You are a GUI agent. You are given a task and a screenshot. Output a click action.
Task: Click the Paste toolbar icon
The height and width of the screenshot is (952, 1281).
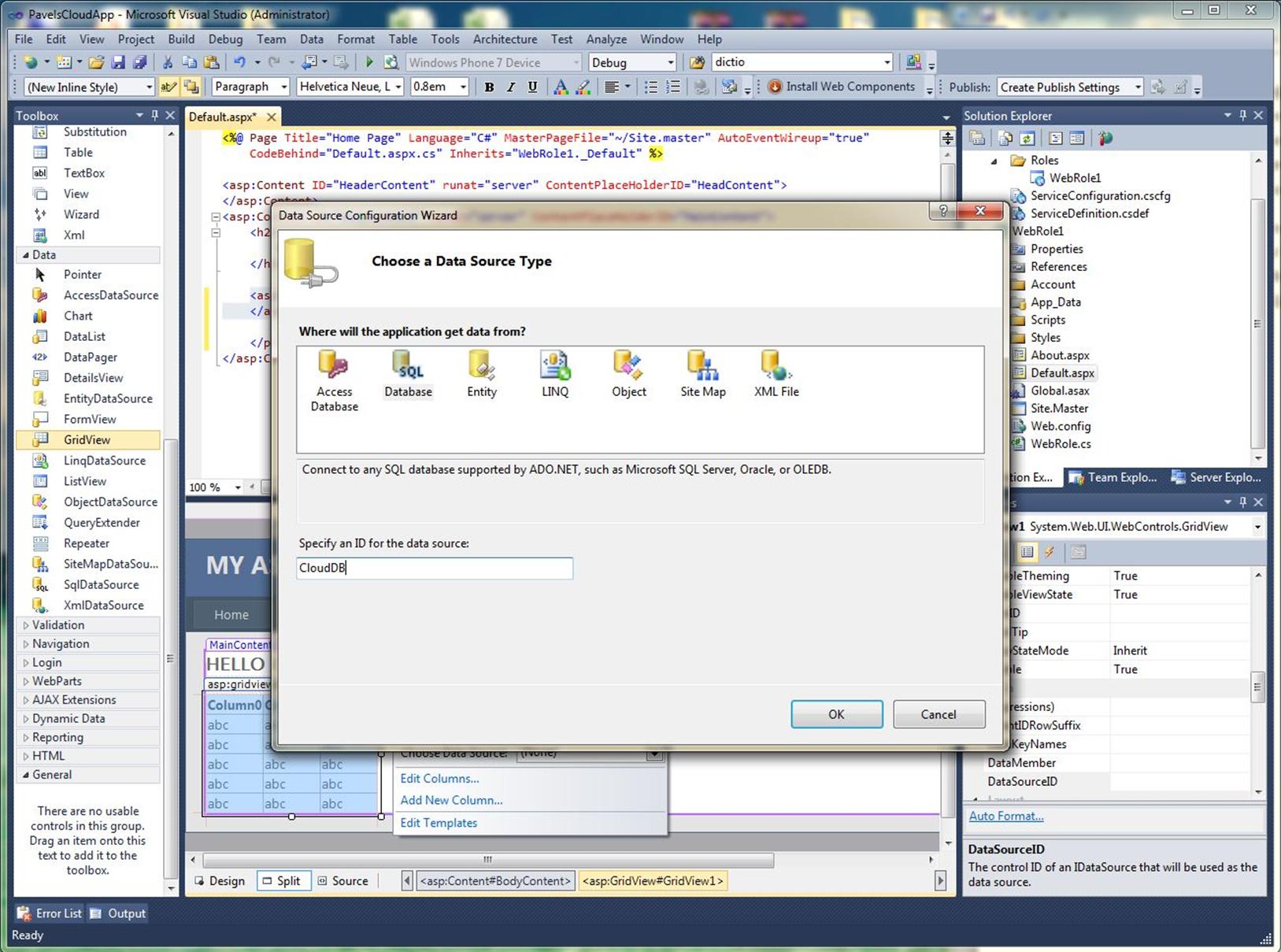[211, 62]
